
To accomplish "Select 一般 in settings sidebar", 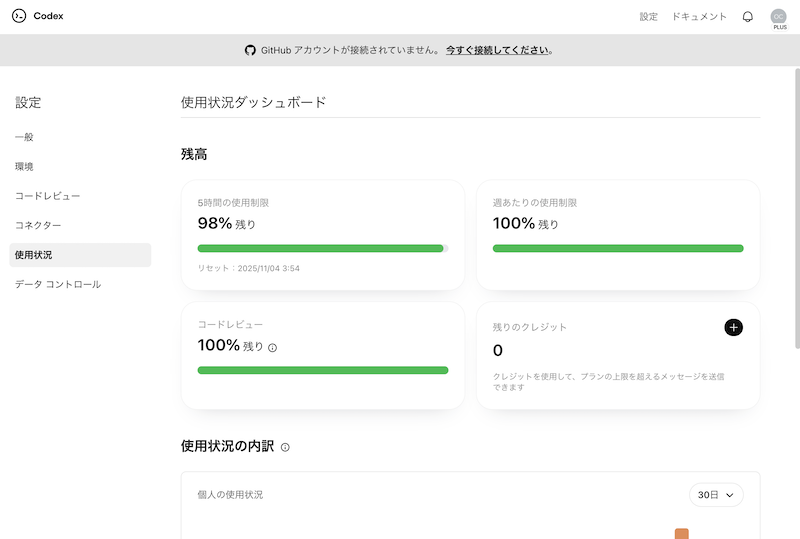I will (x=24, y=137).
